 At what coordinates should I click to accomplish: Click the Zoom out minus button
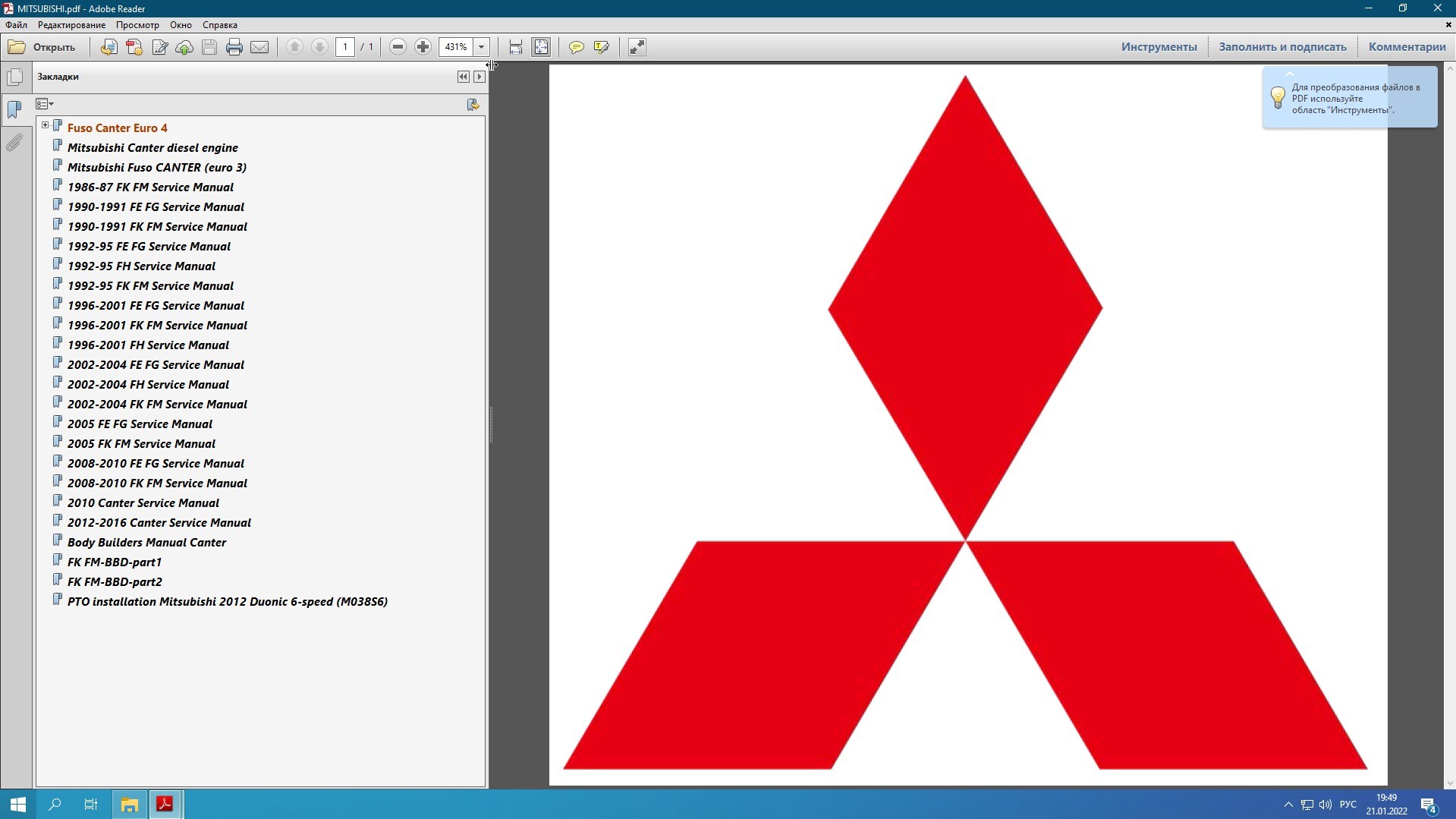pos(398,47)
